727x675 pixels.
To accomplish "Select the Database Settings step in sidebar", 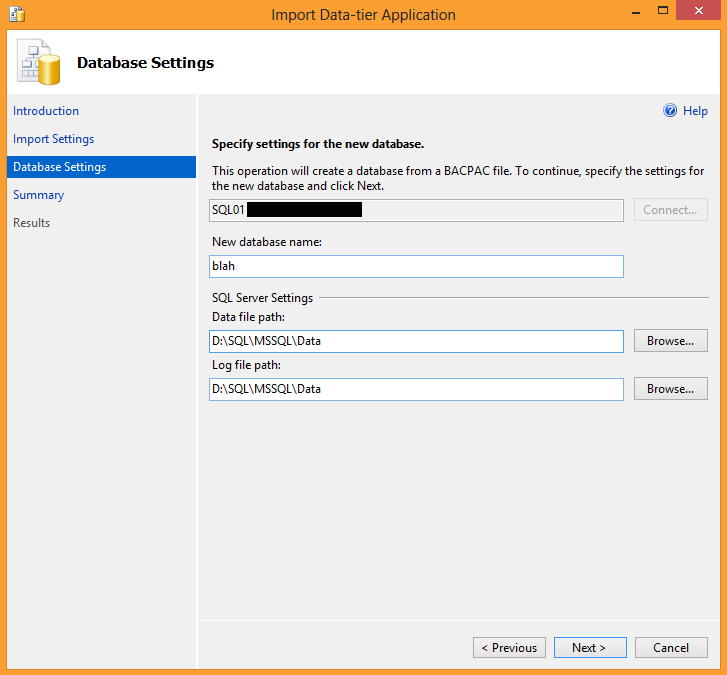I will click(x=60, y=167).
